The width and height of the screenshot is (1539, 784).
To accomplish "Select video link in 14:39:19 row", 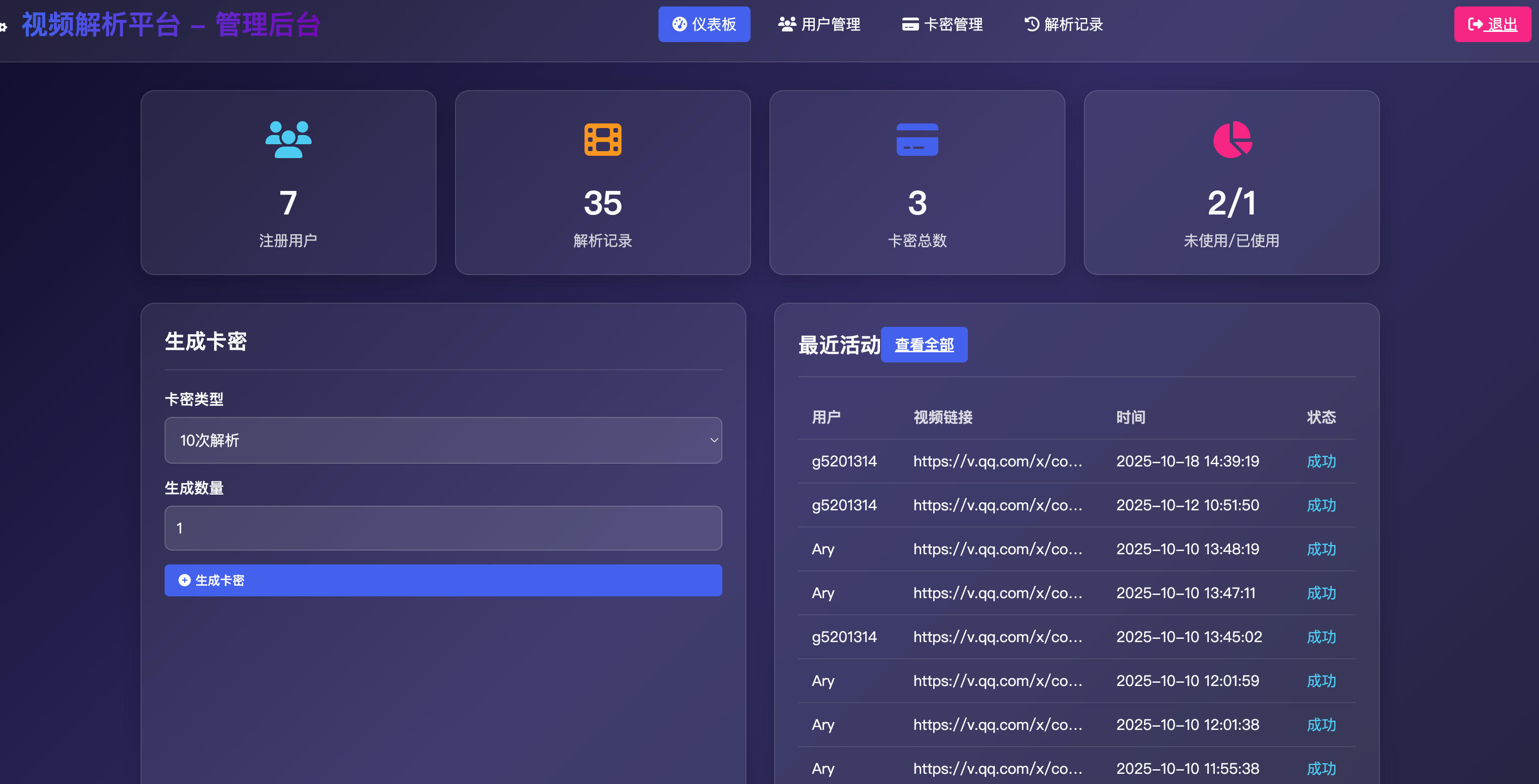I will 997,461.
